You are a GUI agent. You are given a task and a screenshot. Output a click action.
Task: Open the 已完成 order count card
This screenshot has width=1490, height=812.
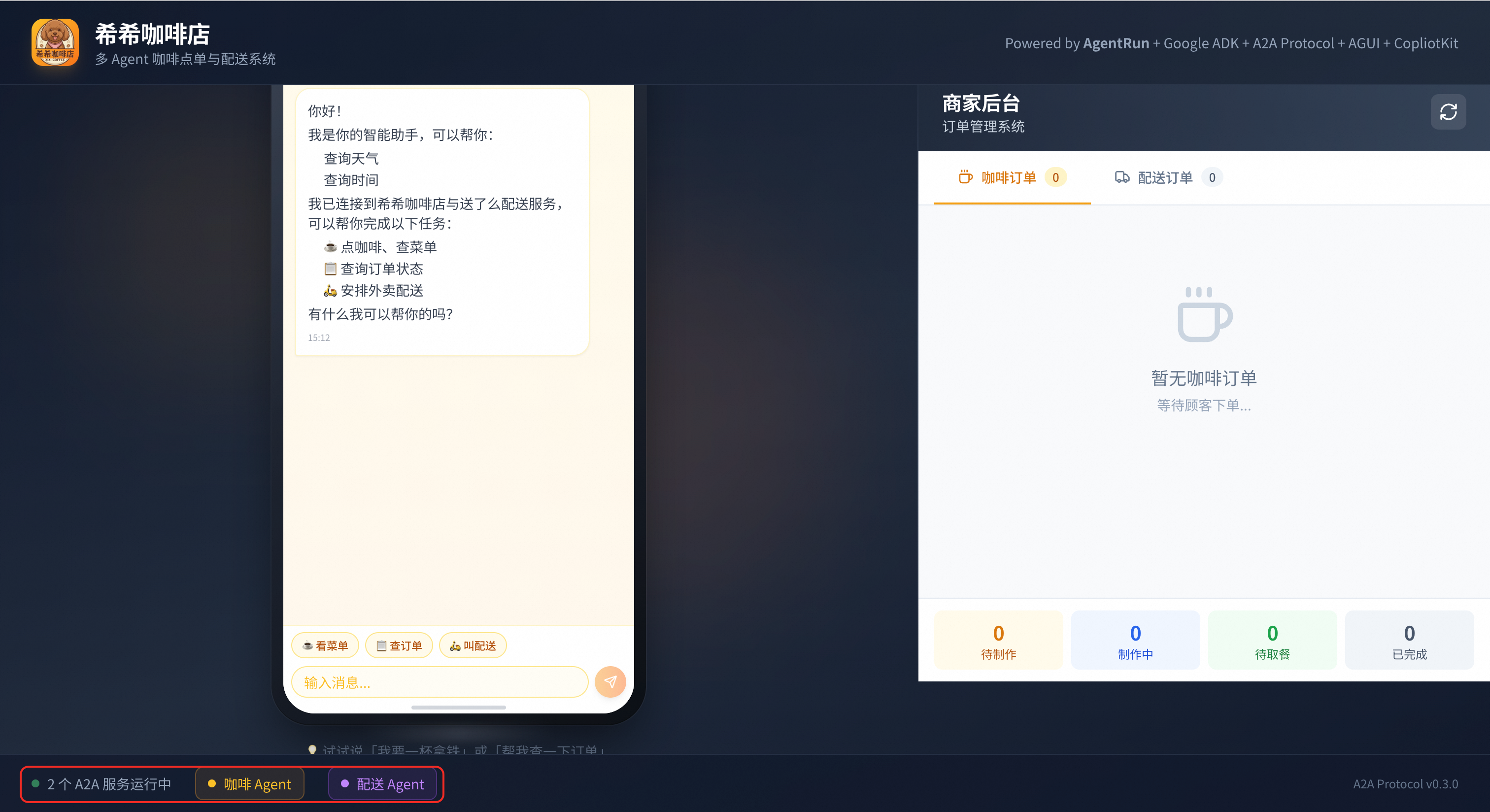pos(1409,640)
